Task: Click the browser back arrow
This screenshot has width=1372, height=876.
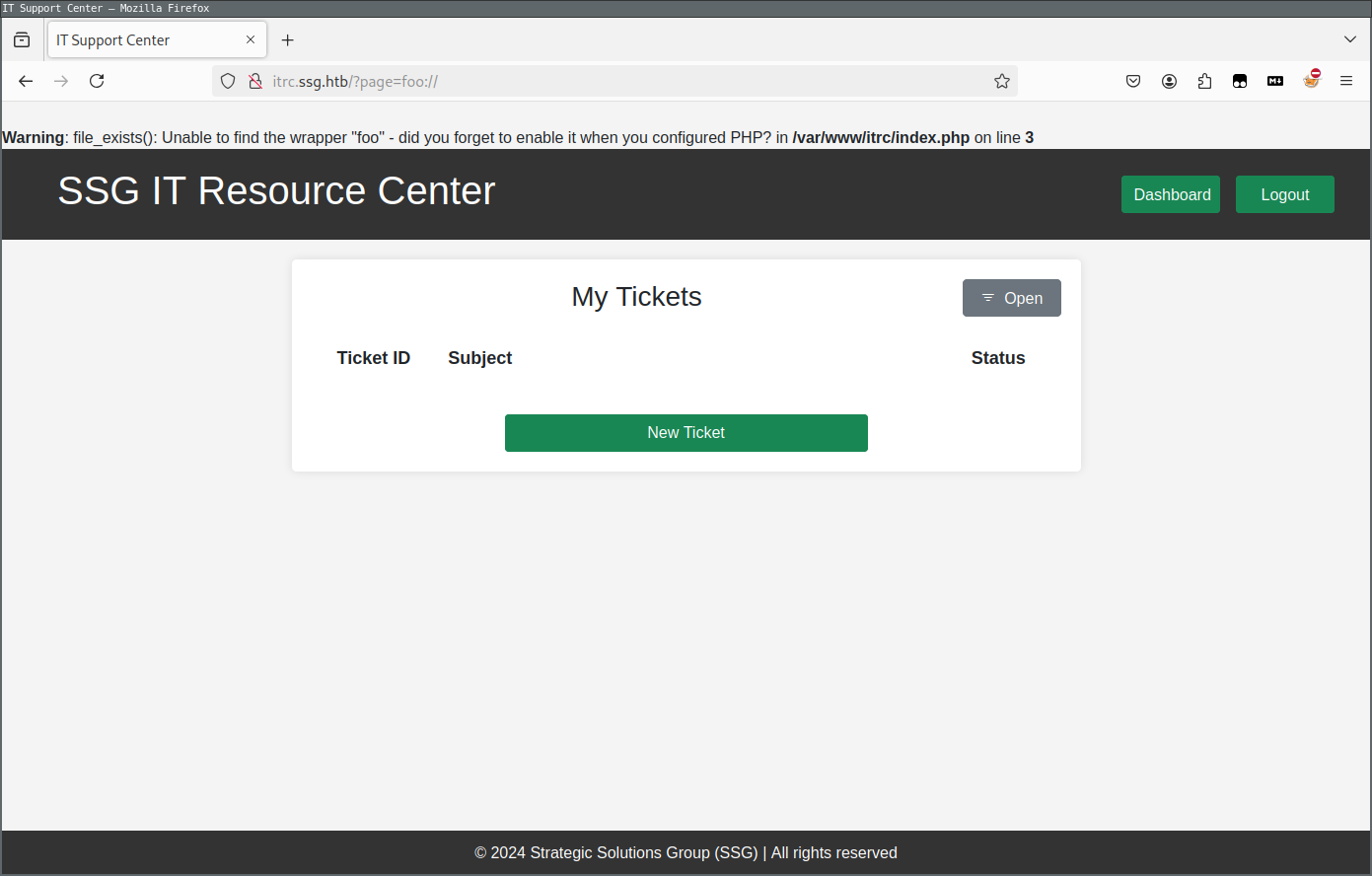Action: tap(26, 81)
